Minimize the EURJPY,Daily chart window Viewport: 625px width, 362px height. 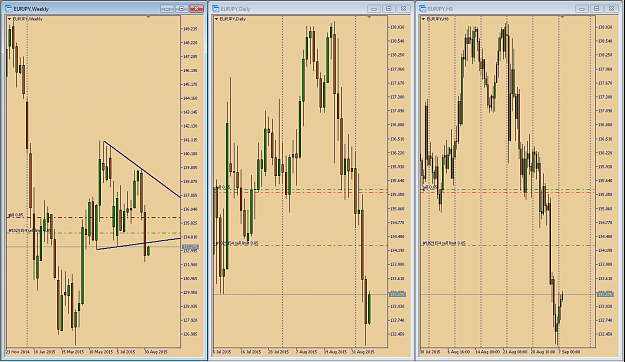coord(374,8)
